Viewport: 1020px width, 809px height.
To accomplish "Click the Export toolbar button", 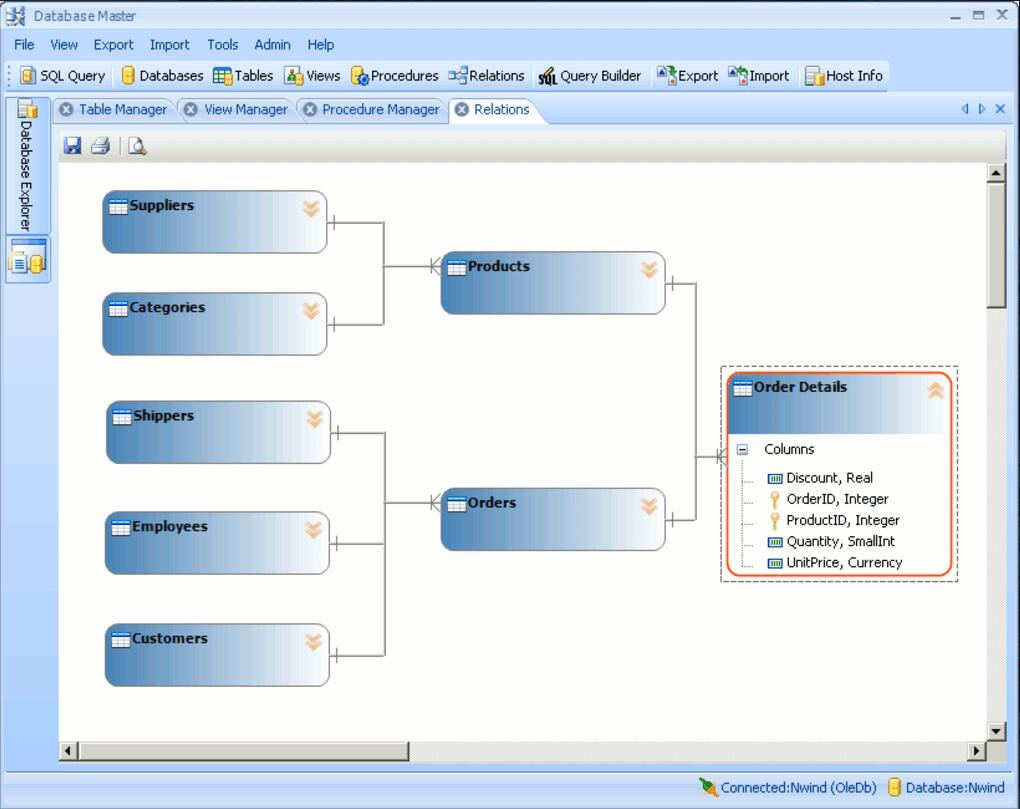I will [x=688, y=76].
